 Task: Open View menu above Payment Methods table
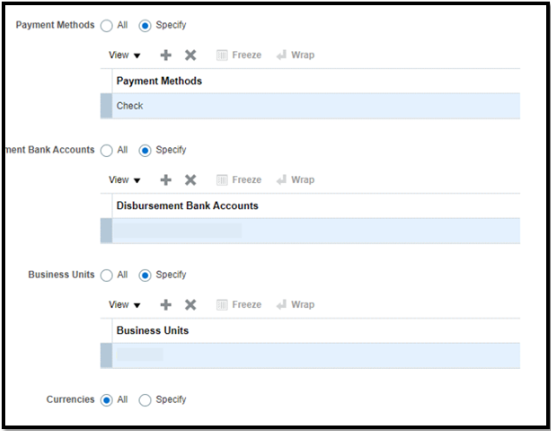(124, 55)
